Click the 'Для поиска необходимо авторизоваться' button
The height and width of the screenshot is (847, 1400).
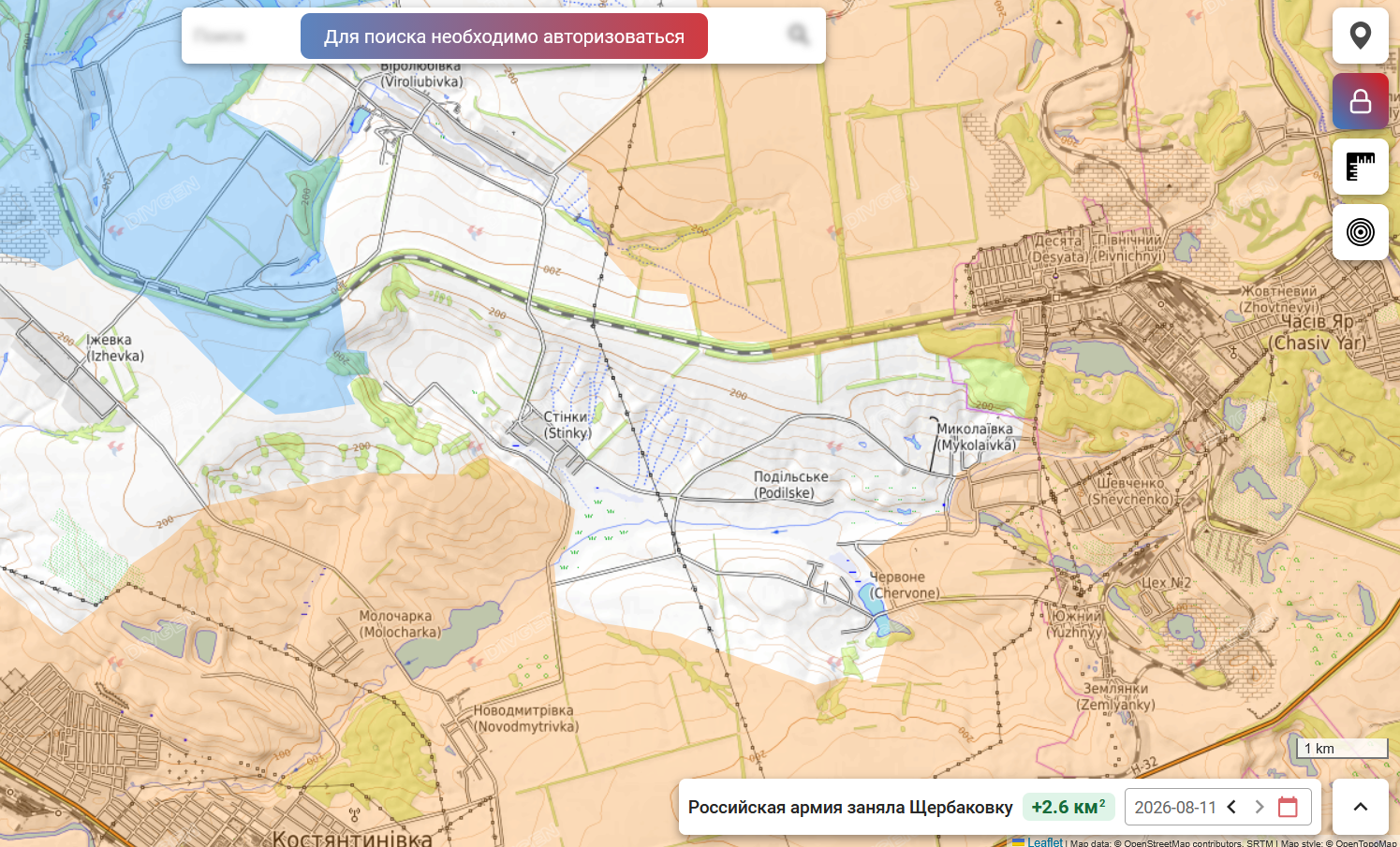tap(504, 37)
